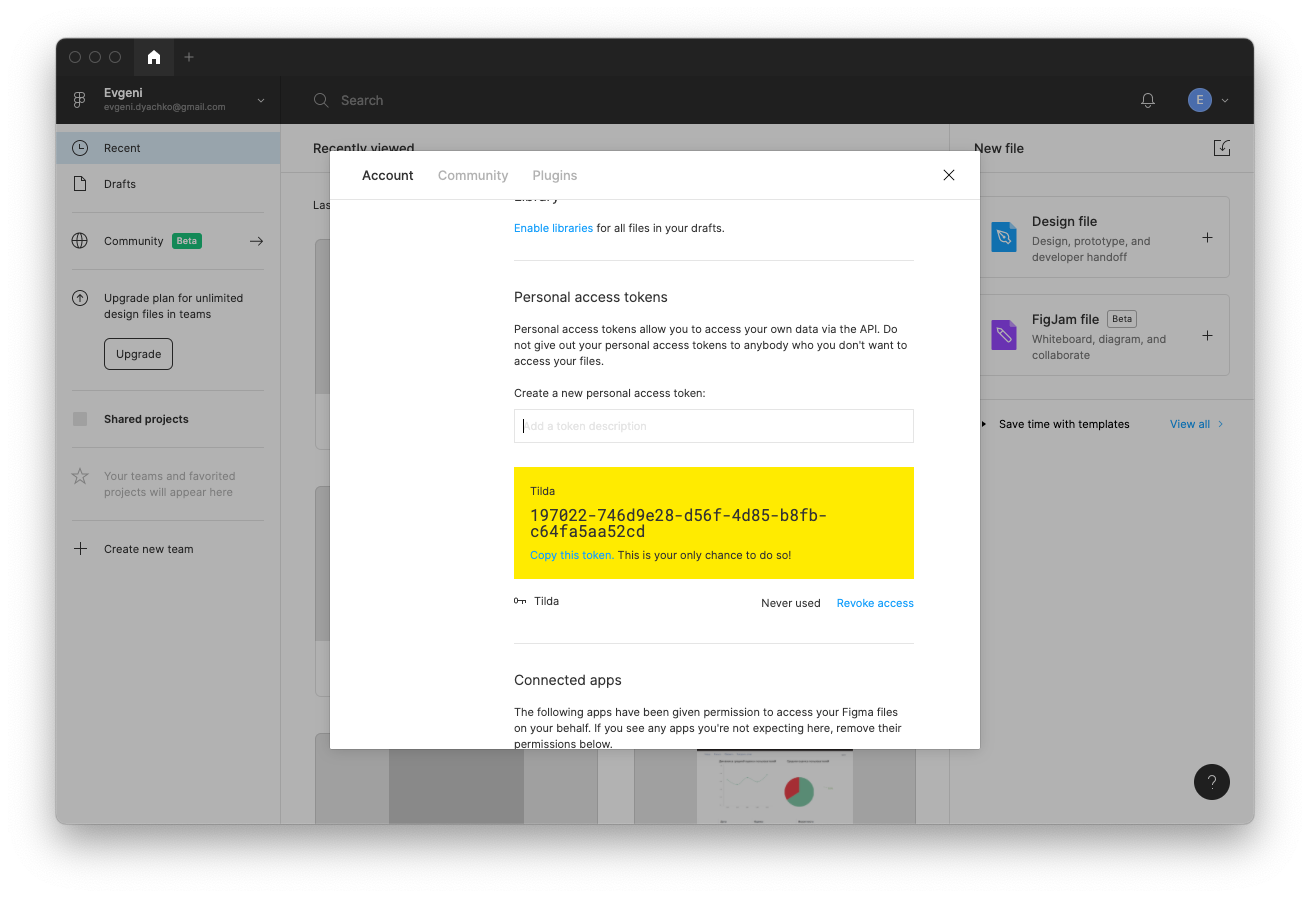This screenshot has width=1310, height=898.
Task: Open Drafts in the sidebar
Action: pyautogui.click(x=168, y=184)
